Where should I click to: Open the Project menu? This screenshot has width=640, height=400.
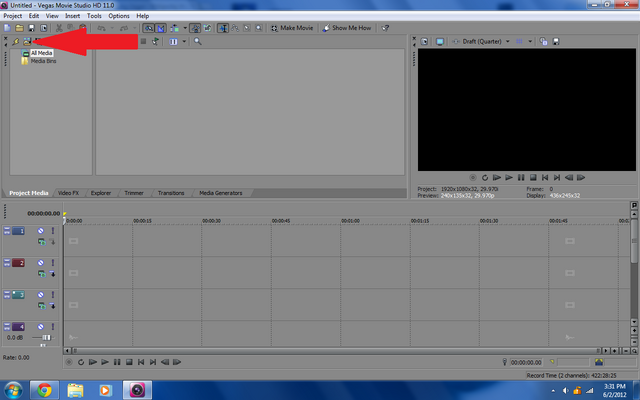pyautogui.click(x=13, y=16)
